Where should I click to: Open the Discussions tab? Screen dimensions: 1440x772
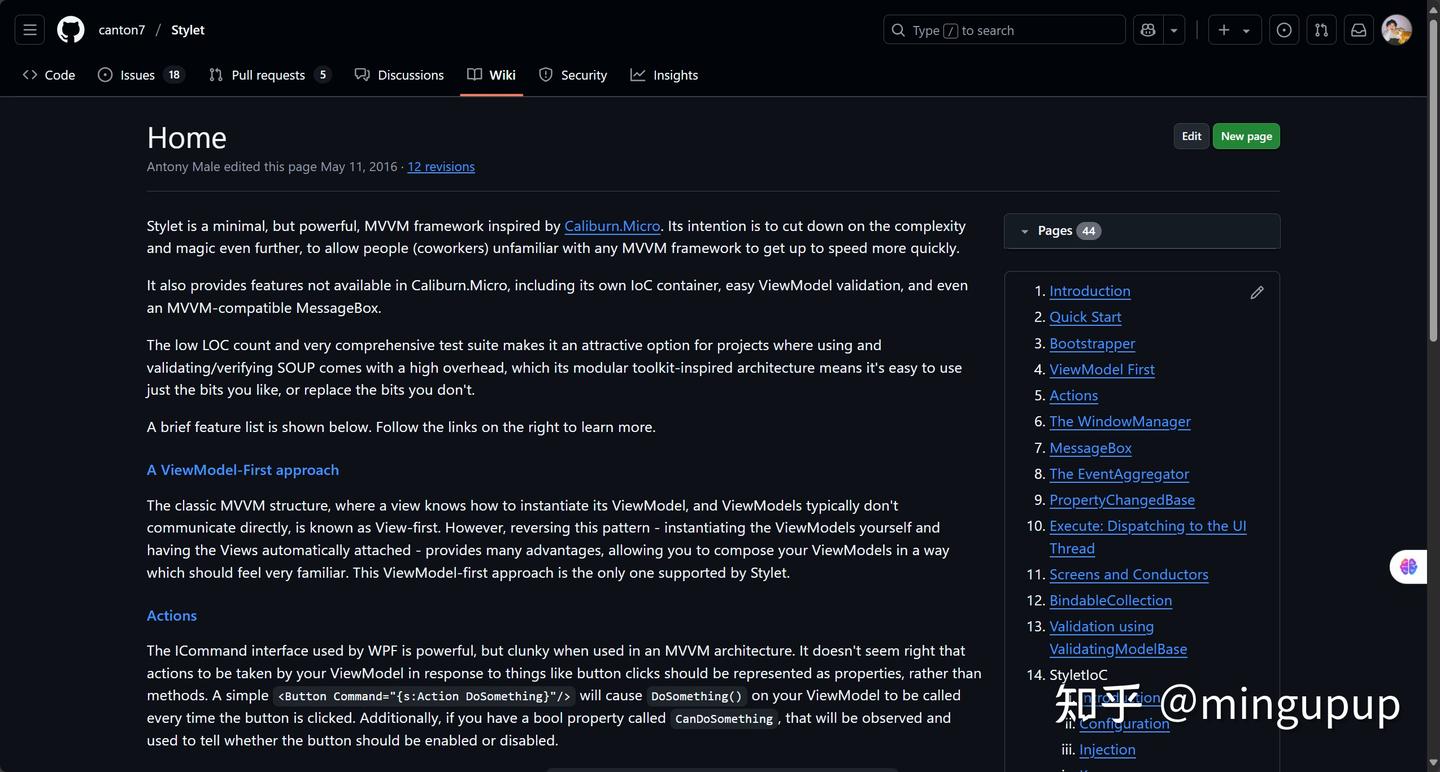point(399,74)
